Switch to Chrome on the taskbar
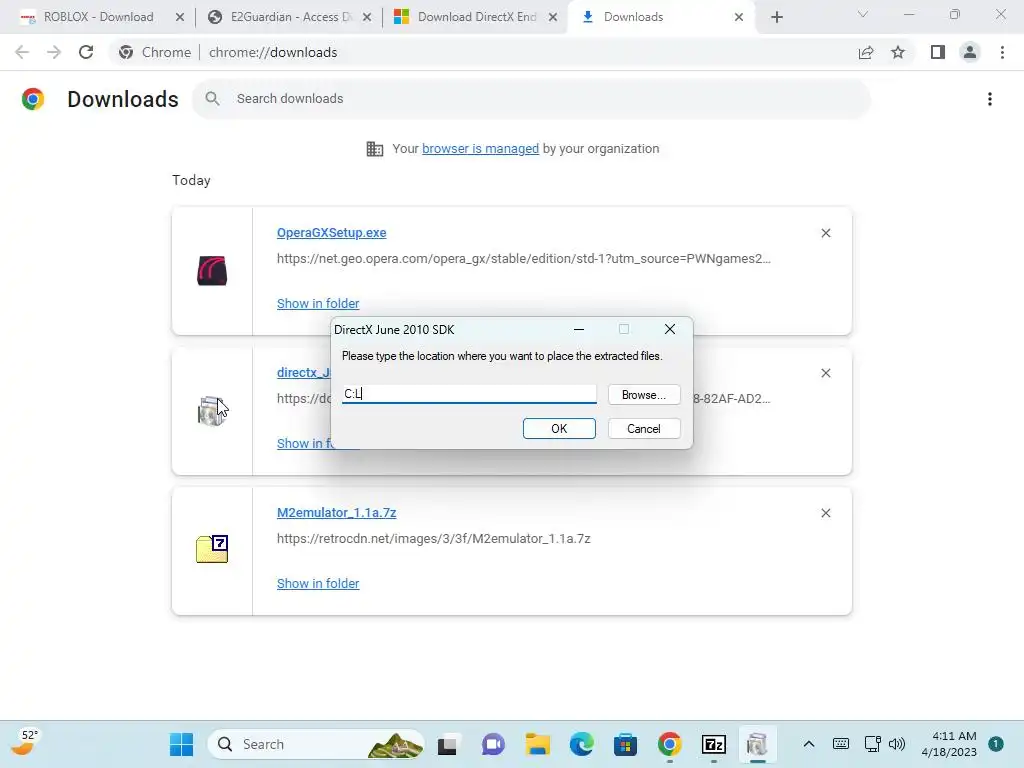Viewport: 1024px width, 768px height. (669, 744)
